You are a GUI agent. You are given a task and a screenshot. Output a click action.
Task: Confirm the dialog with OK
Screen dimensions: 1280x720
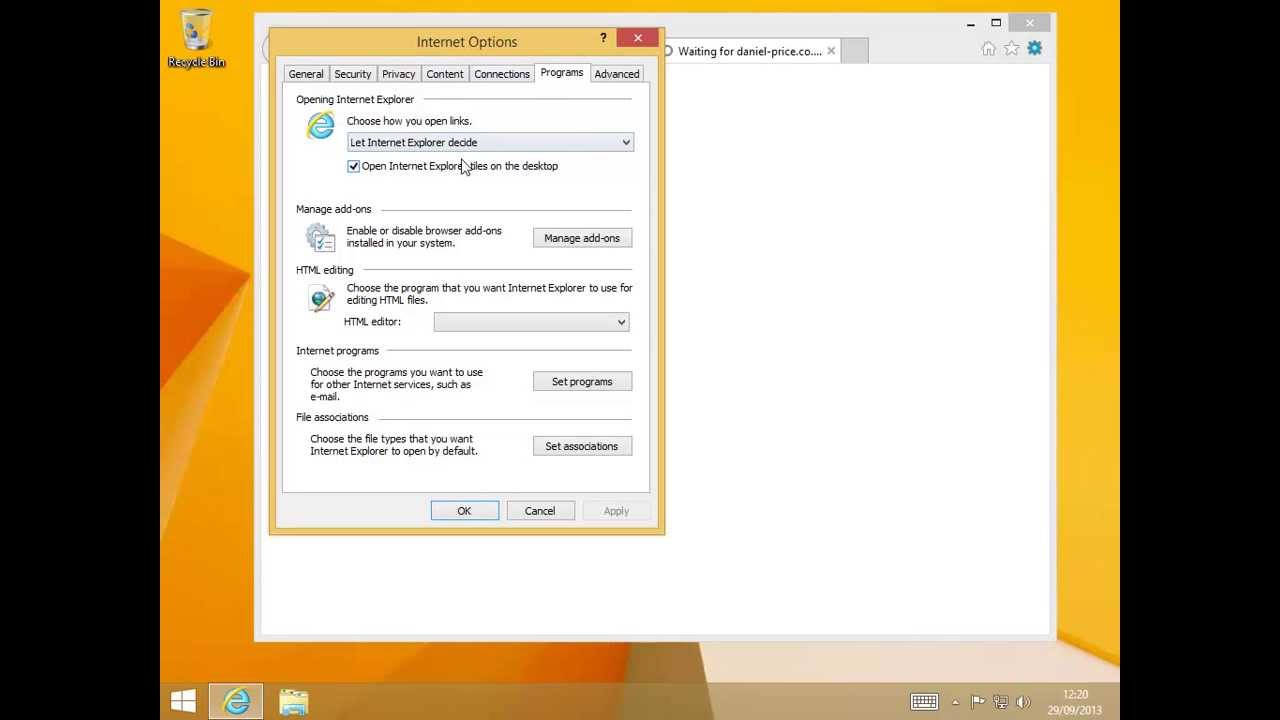[x=464, y=511]
